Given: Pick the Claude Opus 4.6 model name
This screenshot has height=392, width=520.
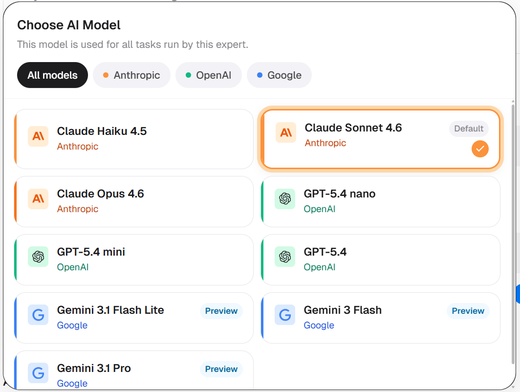Looking at the screenshot, I should [x=100, y=194].
